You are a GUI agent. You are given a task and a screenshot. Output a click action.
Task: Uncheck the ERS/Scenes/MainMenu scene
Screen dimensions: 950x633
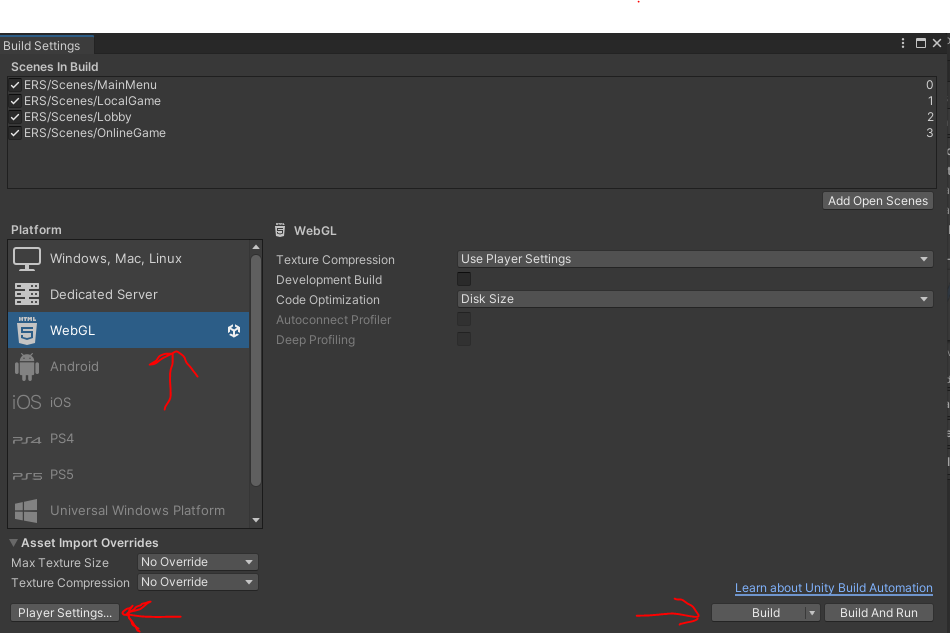point(15,85)
